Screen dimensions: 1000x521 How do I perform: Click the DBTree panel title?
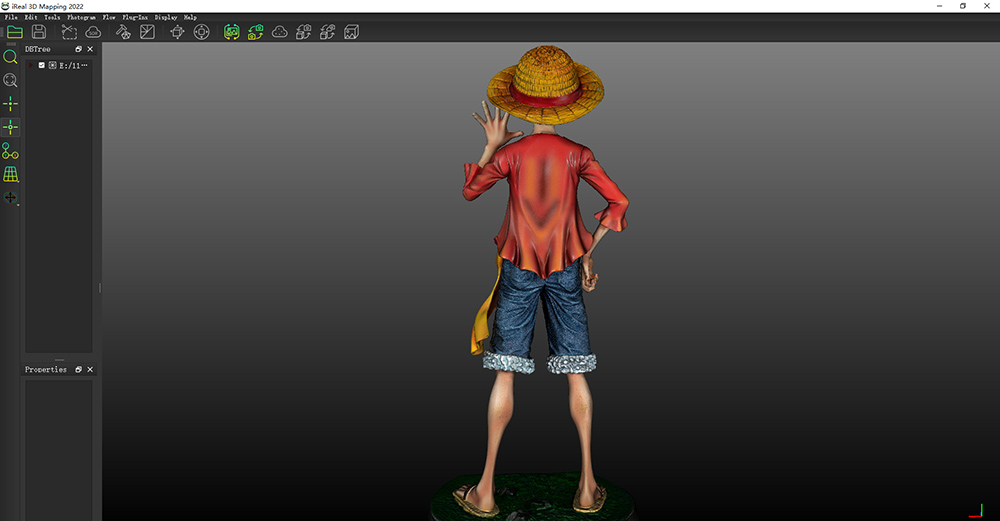(x=38, y=49)
